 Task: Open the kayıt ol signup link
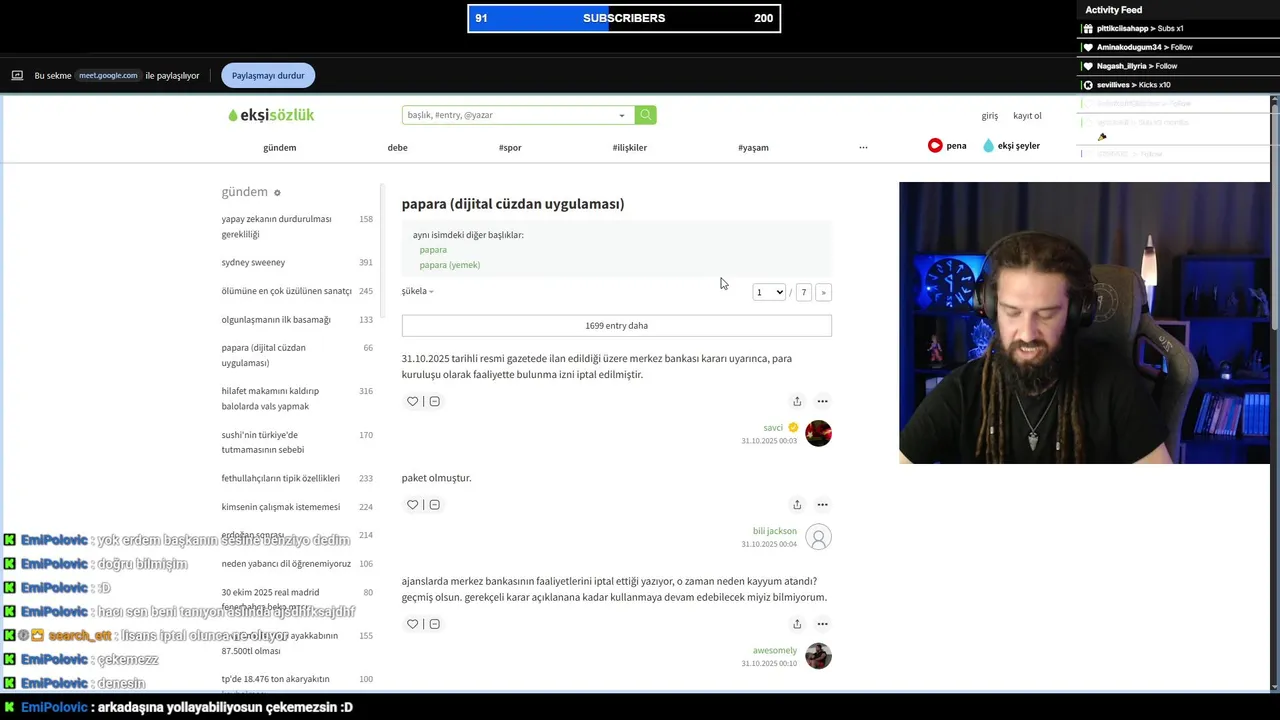click(x=1027, y=116)
